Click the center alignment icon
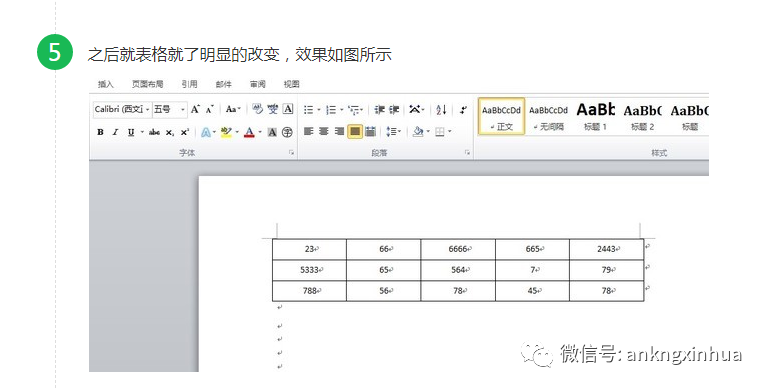767x389 pixels. point(324,131)
